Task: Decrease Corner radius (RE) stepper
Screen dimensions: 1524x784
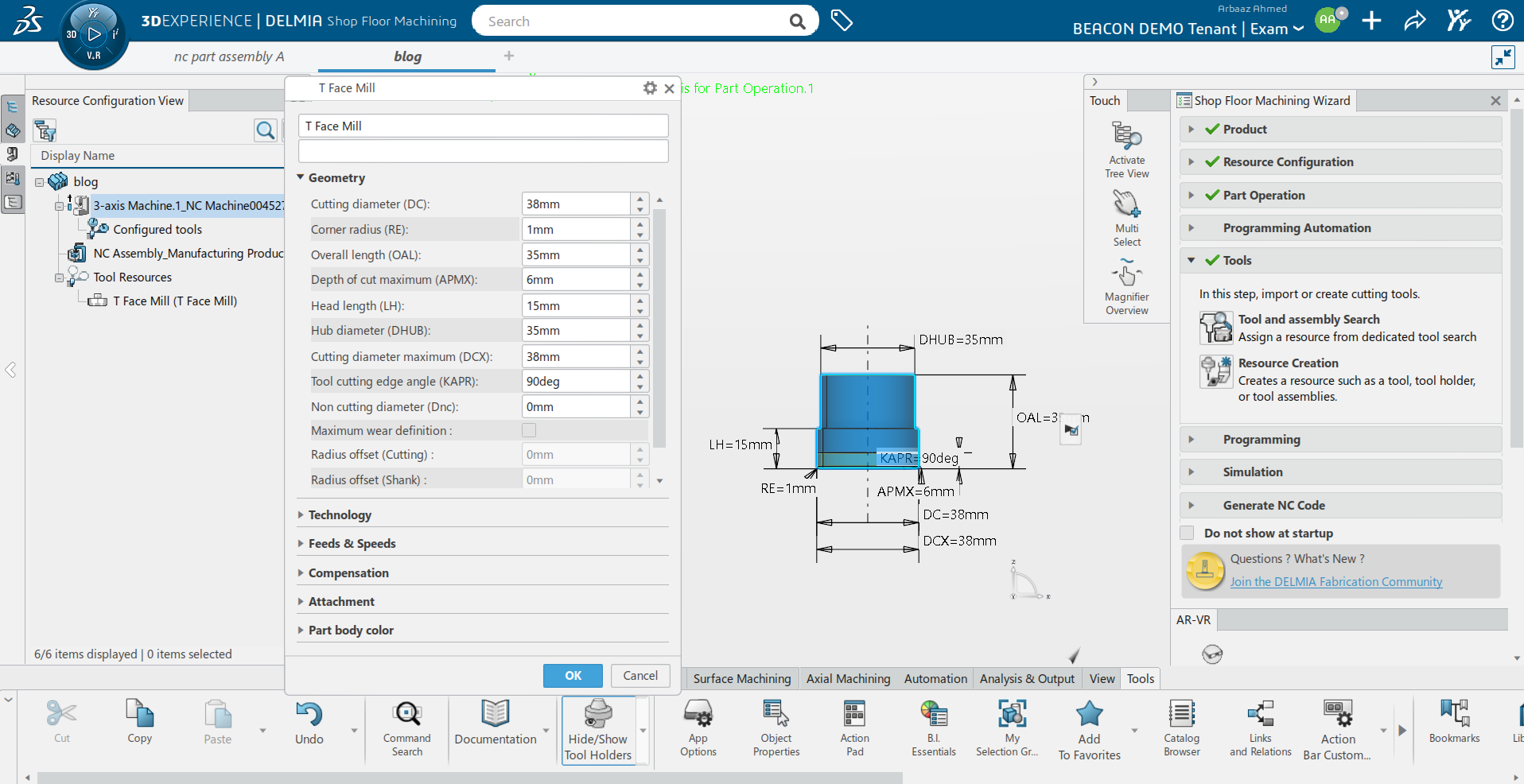Action: [x=640, y=235]
